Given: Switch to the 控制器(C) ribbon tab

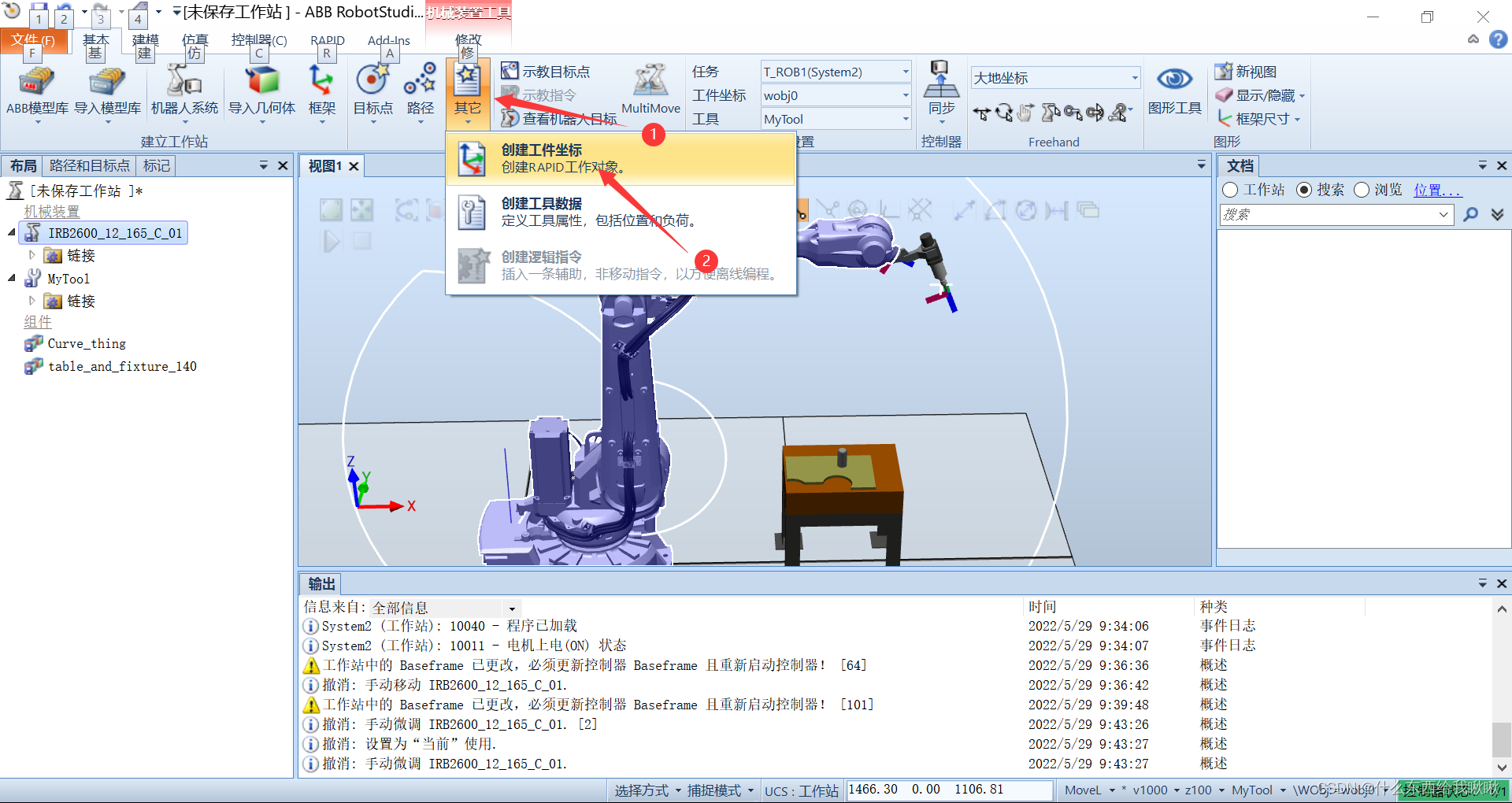Looking at the screenshot, I should pos(259,40).
